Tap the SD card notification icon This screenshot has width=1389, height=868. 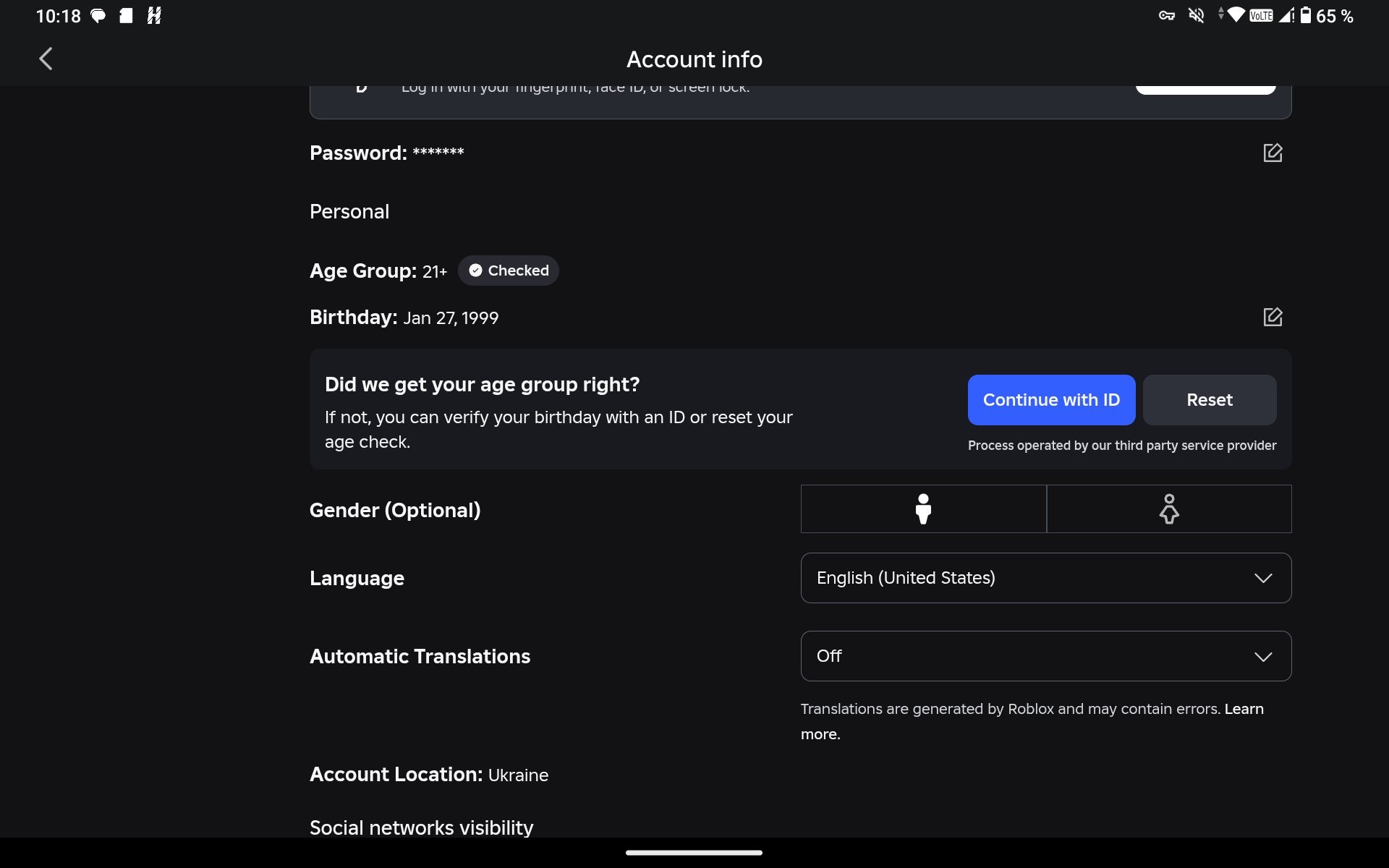coord(126,15)
